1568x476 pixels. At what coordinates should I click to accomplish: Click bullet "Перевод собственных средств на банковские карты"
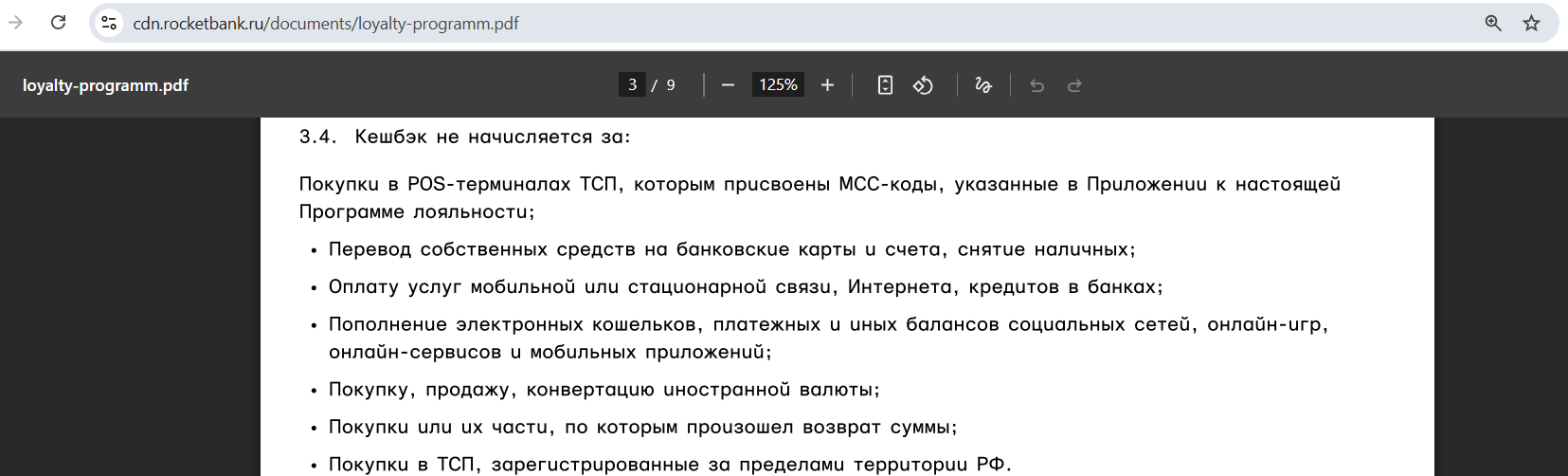coord(731,249)
